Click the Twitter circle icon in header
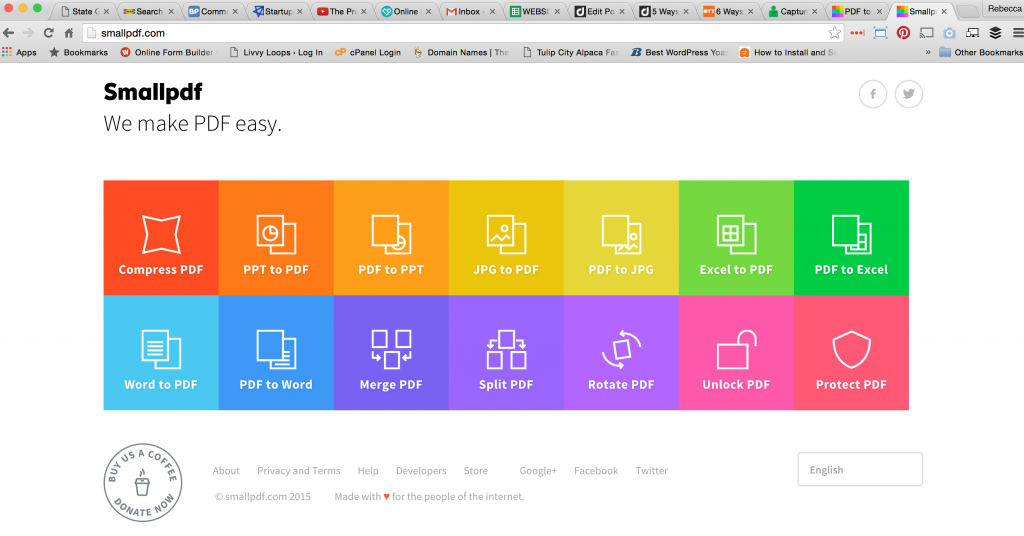This screenshot has width=1024, height=536. [x=908, y=94]
